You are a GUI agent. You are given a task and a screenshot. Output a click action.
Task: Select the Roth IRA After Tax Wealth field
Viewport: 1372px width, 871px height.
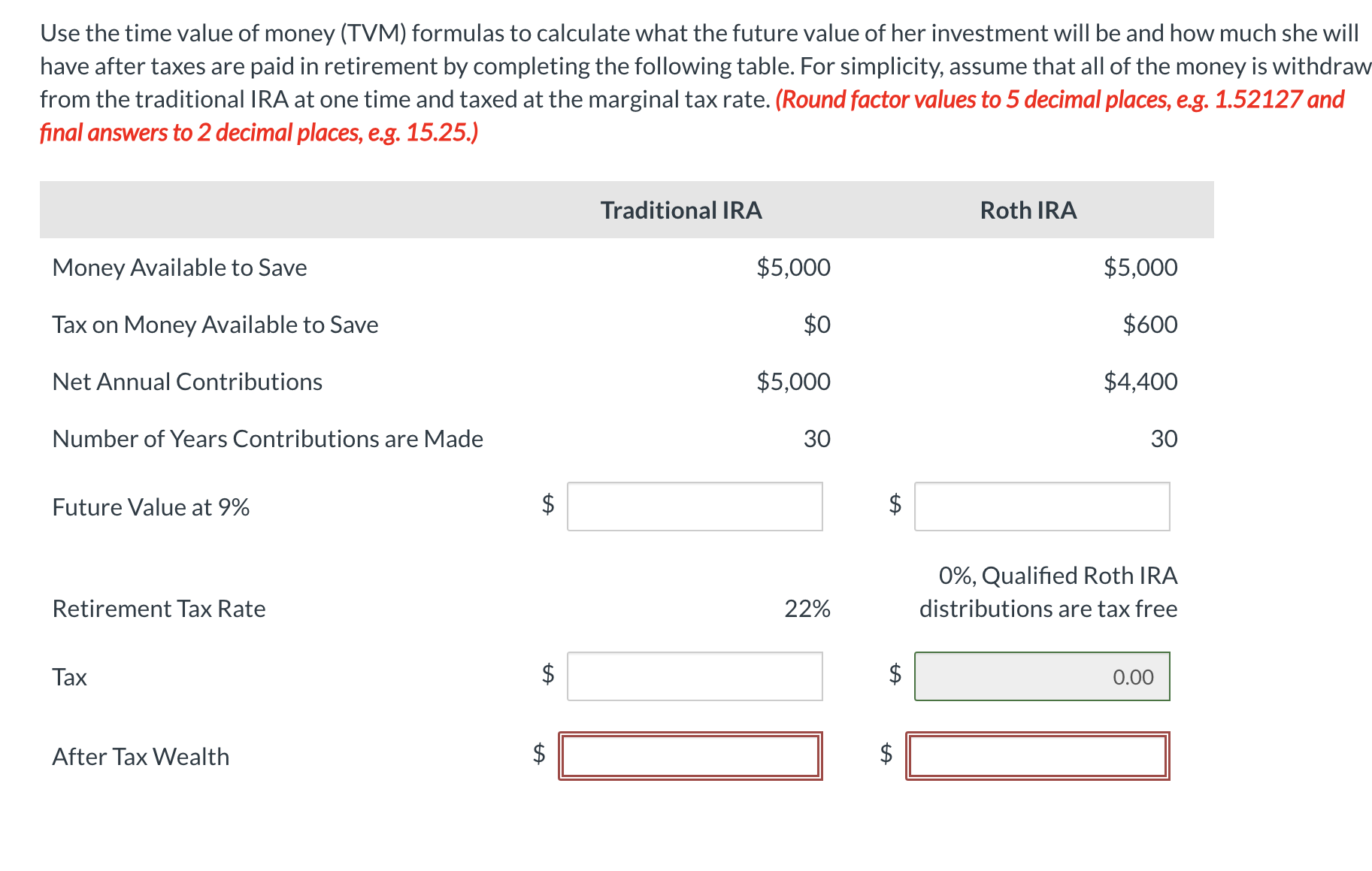[1037, 756]
